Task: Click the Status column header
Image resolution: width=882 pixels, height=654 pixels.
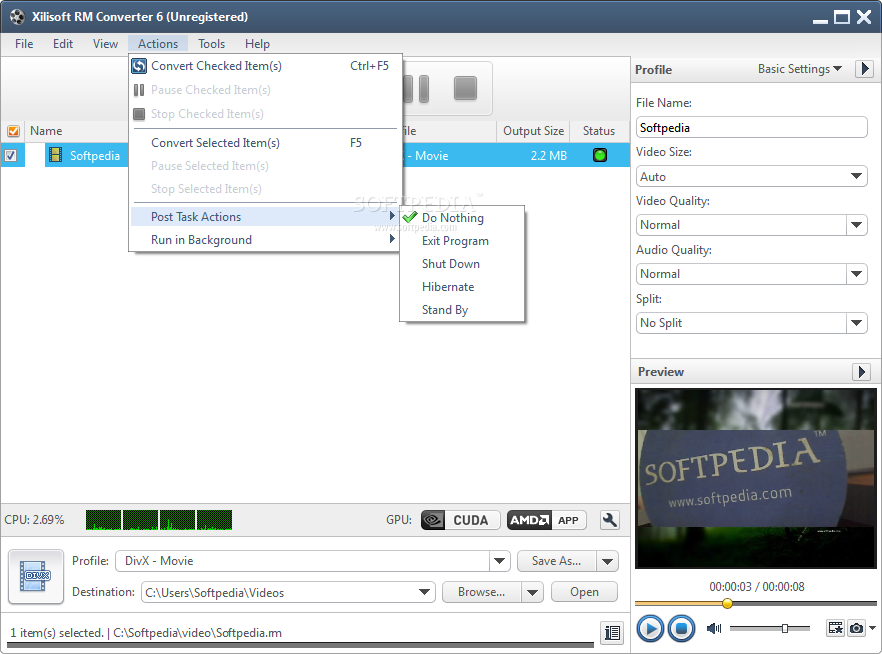Action: click(x=599, y=131)
